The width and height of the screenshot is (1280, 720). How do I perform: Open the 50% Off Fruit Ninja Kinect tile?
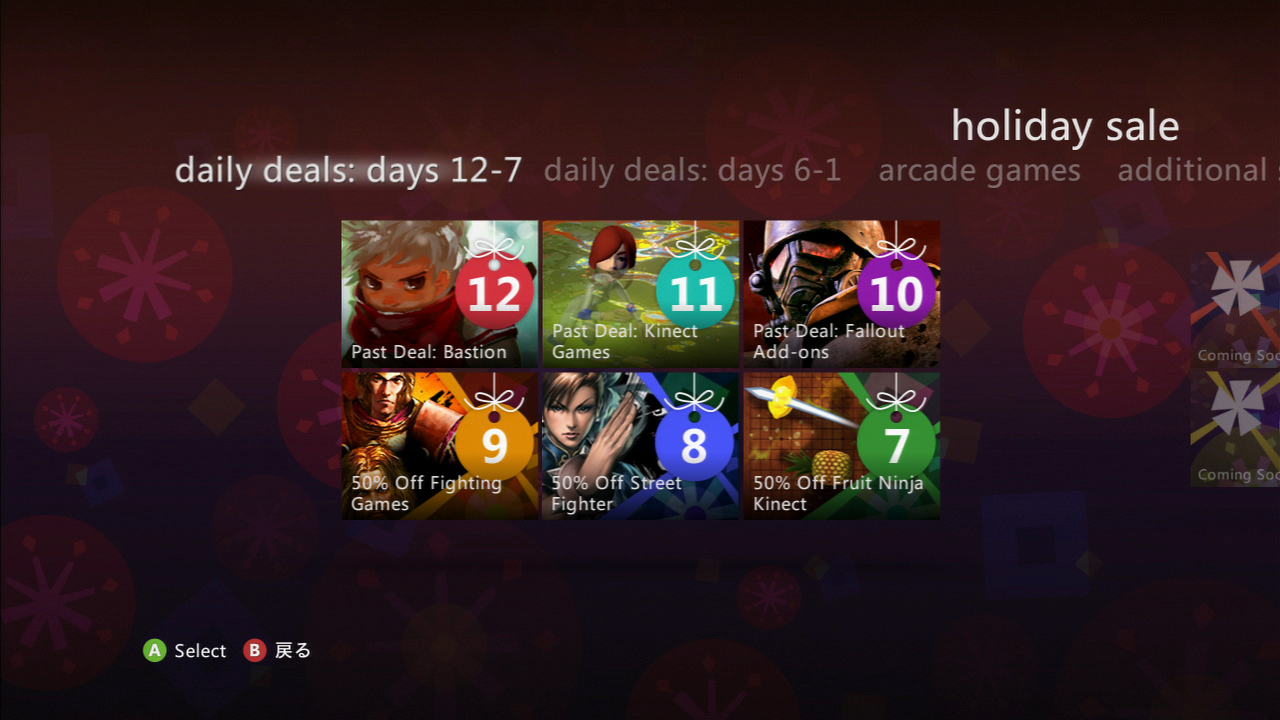click(x=842, y=446)
